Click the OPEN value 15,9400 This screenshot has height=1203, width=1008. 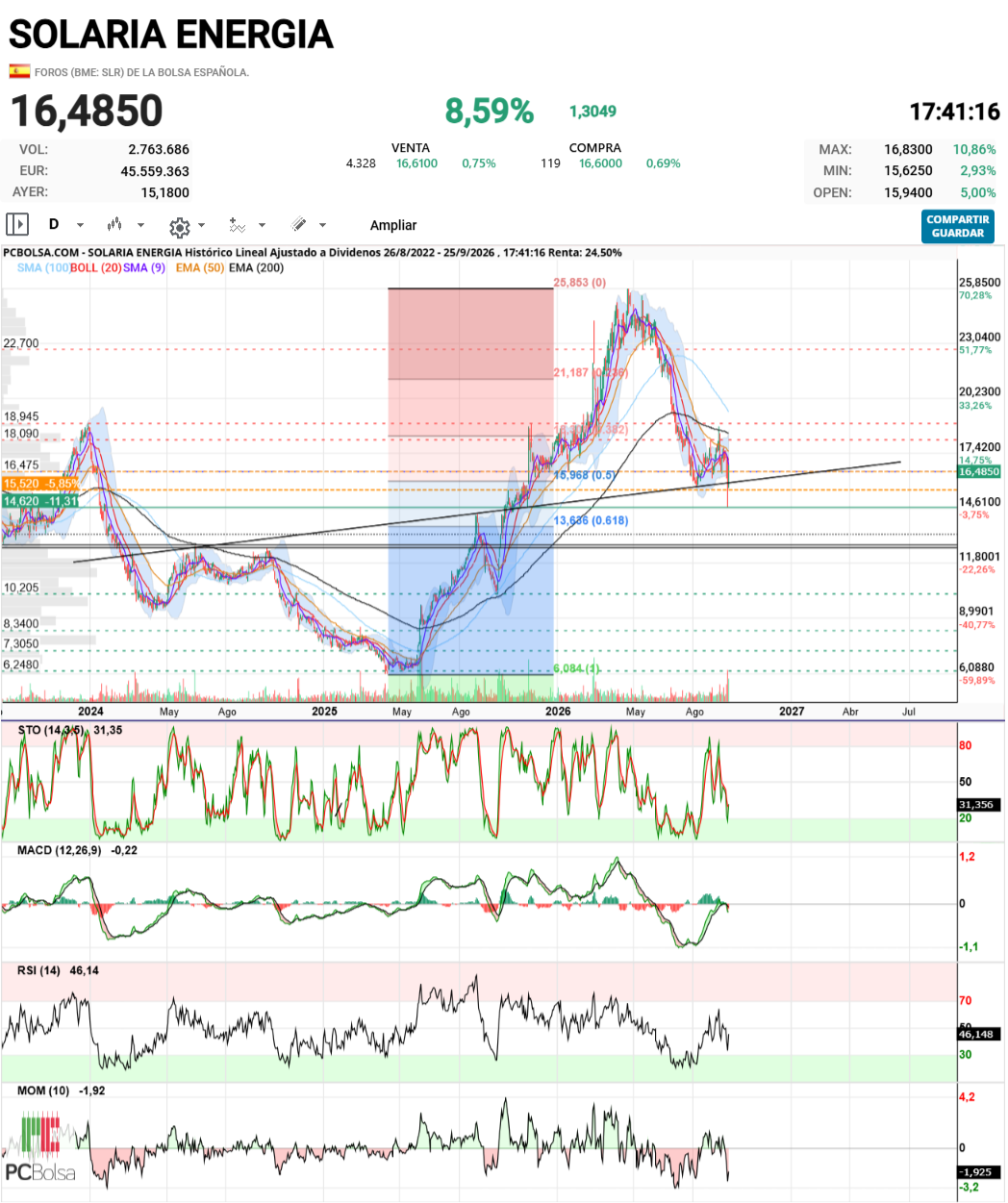tap(909, 192)
